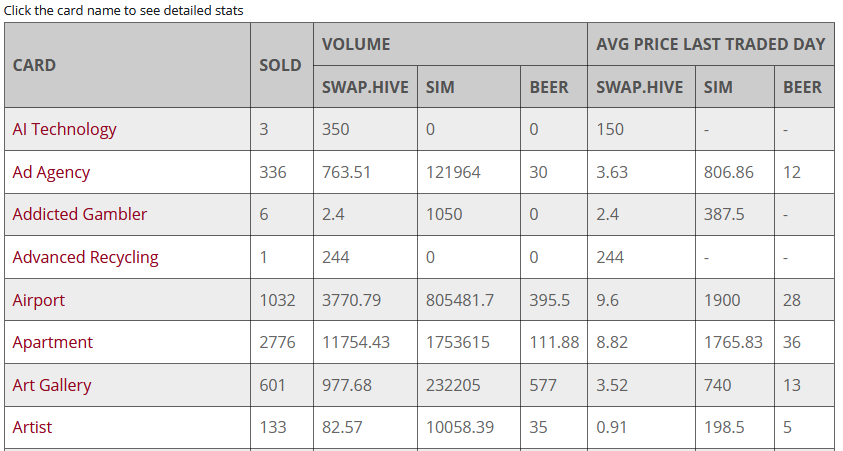Click the Ad Agency SIM price 806.86
This screenshot has width=843, height=451.
click(729, 172)
